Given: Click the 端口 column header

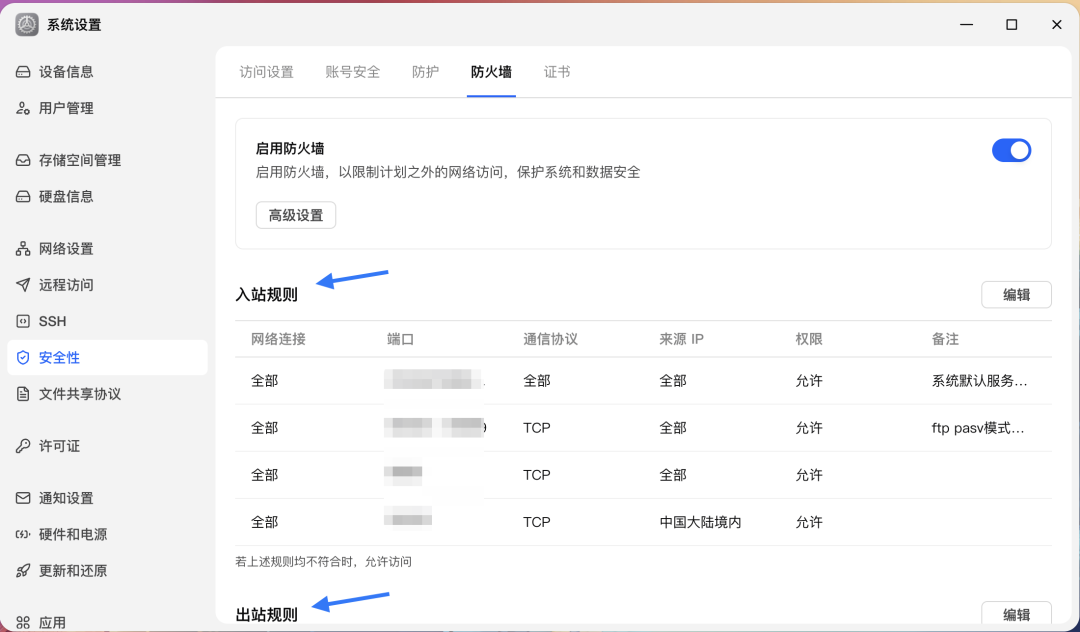Looking at the screenshot, I should click(x=400, y=339).
